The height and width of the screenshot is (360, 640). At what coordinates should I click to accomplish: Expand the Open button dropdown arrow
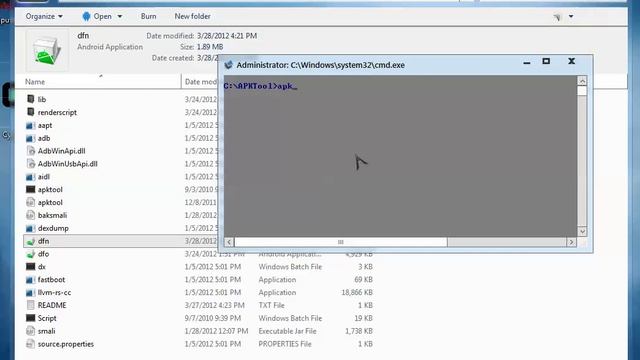[120, 16]
